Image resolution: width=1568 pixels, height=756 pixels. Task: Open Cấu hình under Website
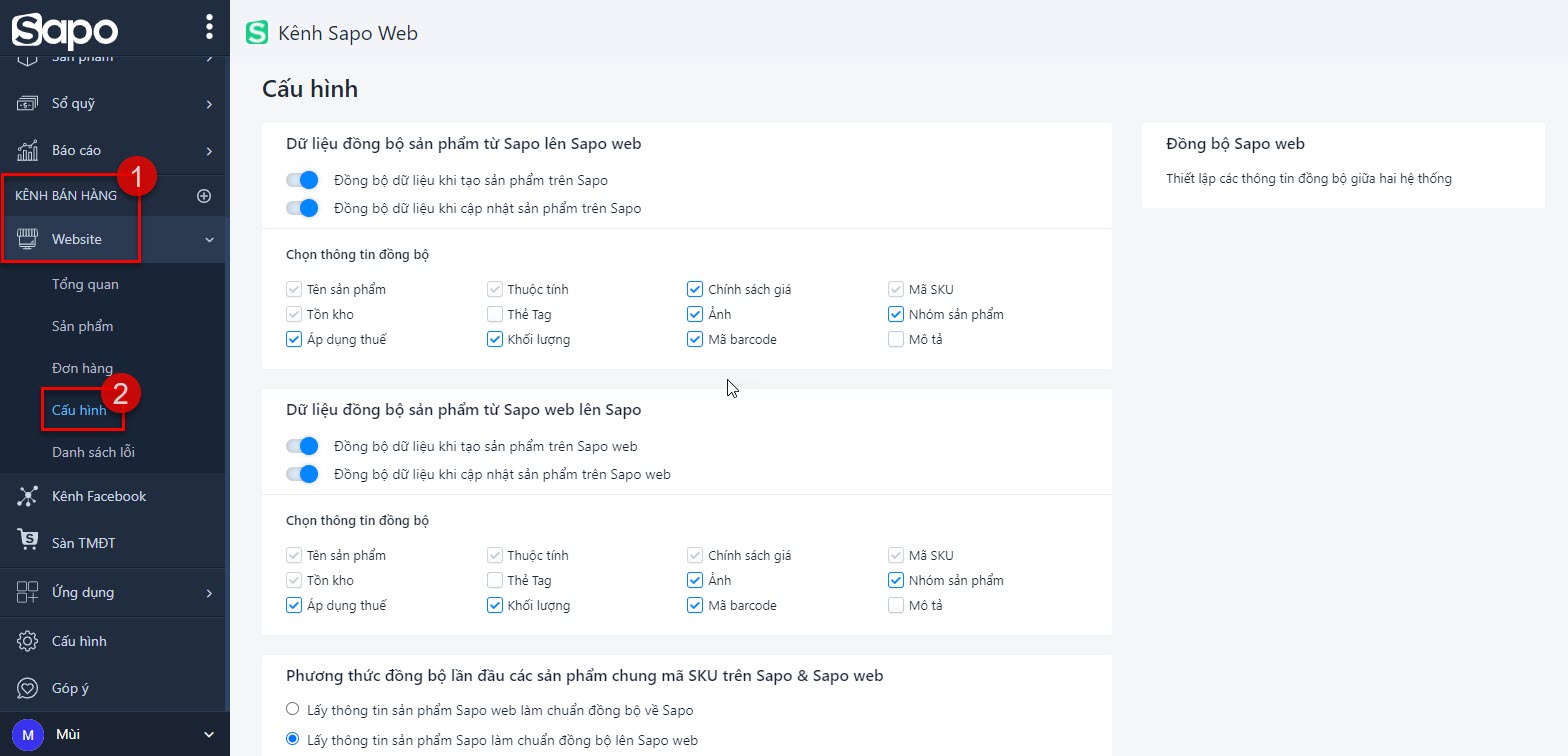click(x=79, y=410)
